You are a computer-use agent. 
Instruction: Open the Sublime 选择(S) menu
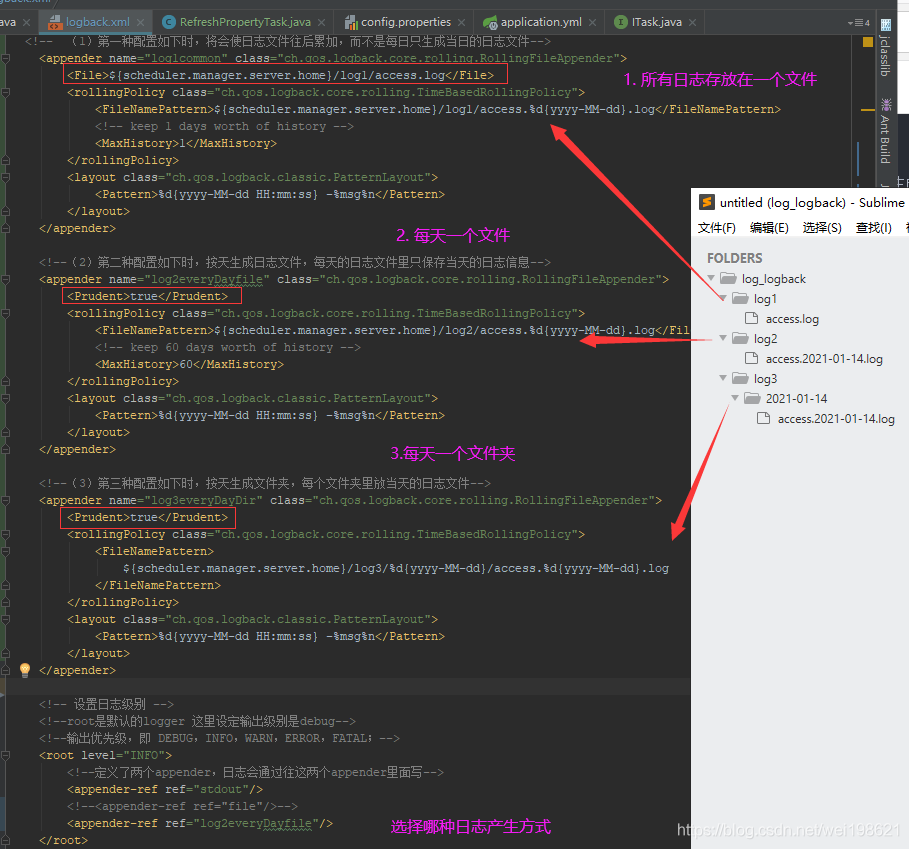click(x=822, y=228)
